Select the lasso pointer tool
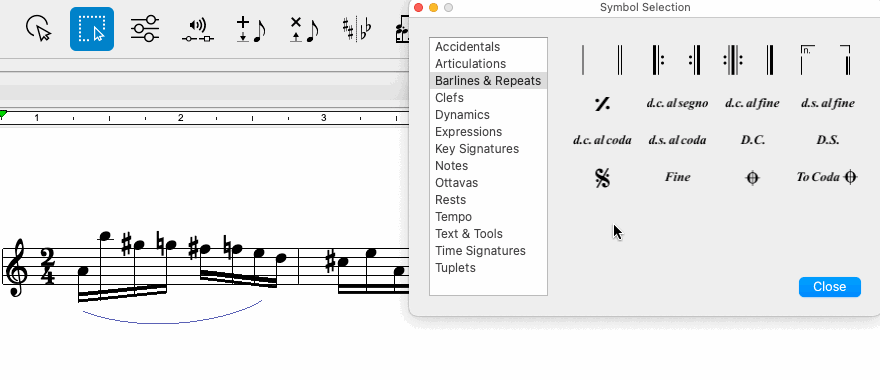 pyautogui.click(x=39, y=29)
